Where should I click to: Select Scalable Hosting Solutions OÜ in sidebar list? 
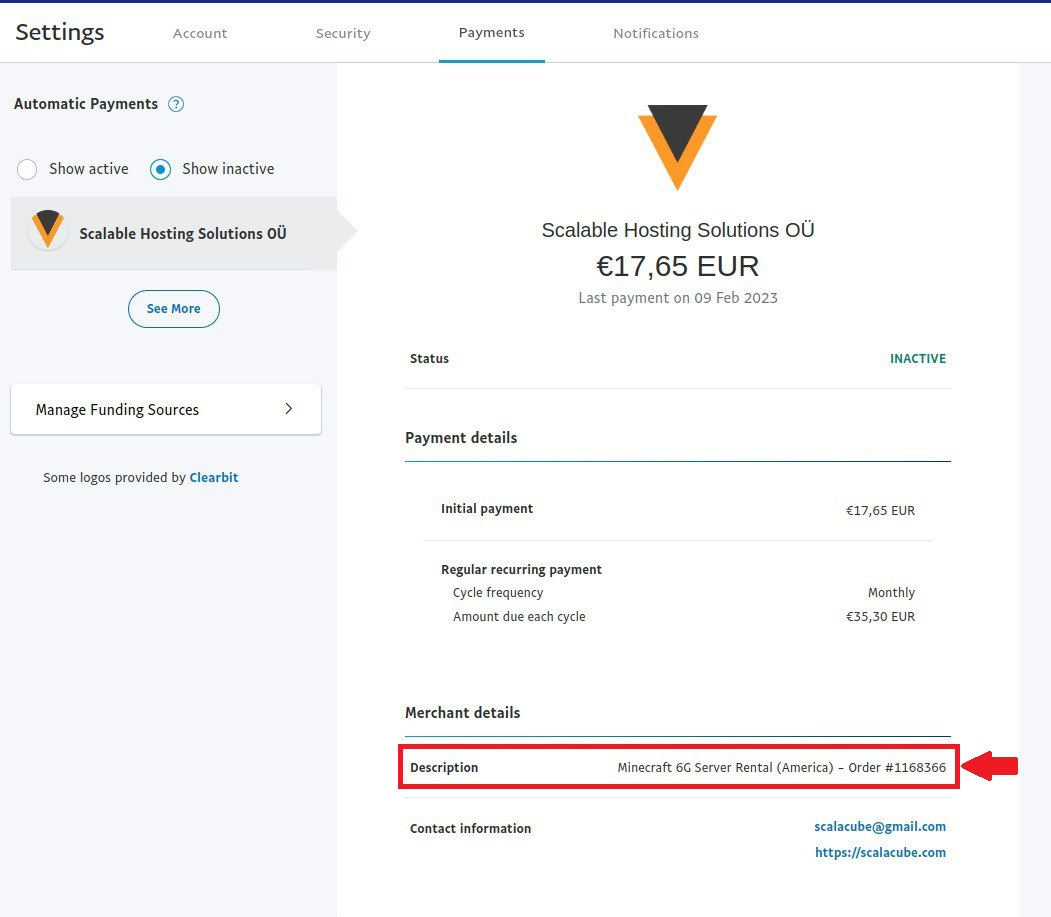174,233
